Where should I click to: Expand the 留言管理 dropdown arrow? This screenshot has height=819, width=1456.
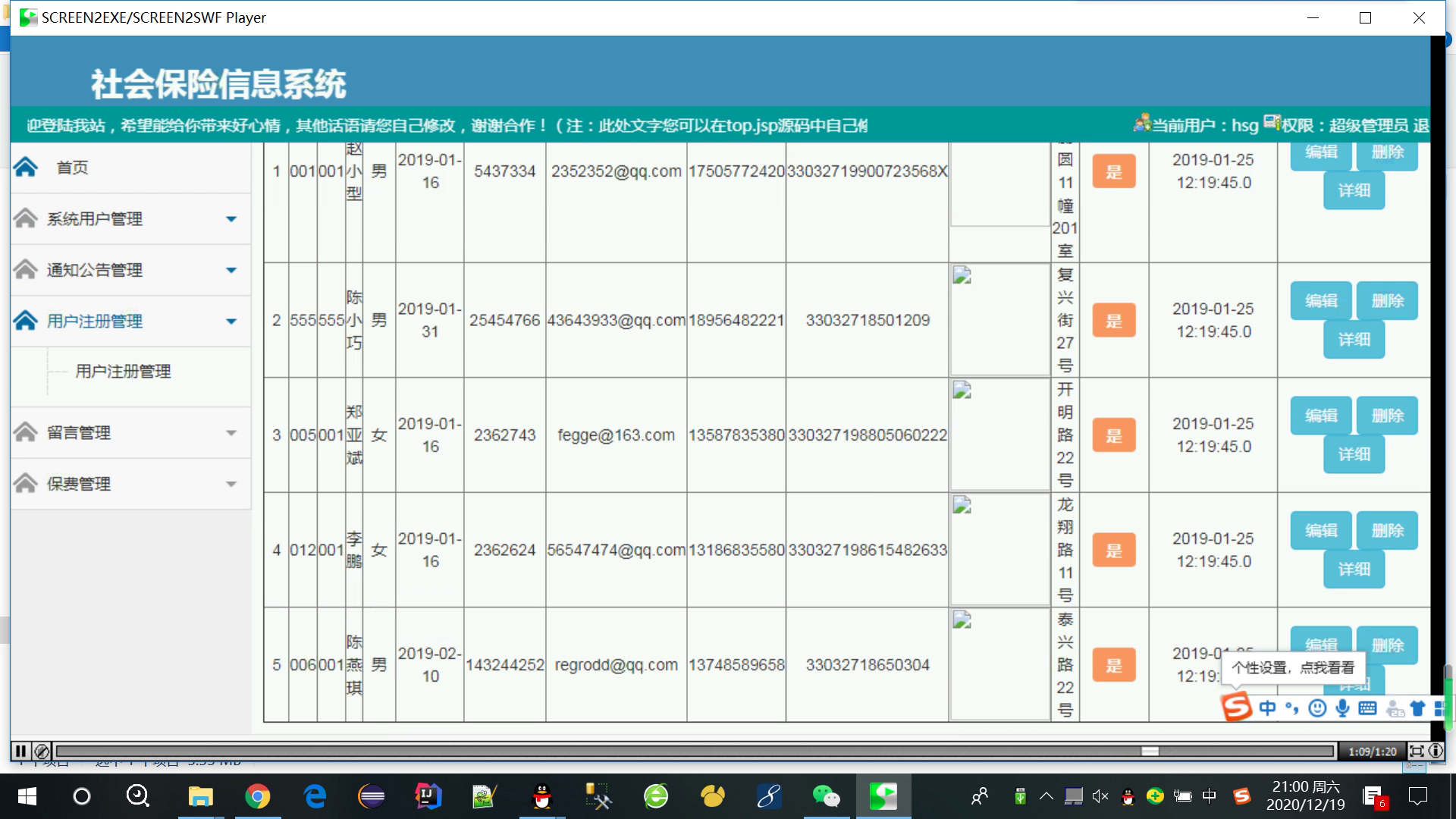231,433
